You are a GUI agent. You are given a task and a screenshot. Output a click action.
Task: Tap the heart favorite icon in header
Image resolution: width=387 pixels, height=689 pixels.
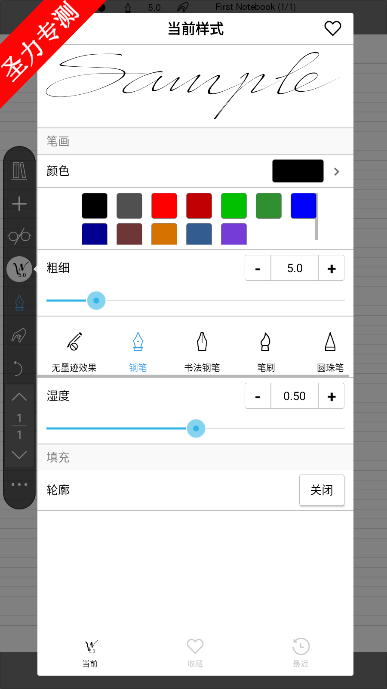pos(333,29)
